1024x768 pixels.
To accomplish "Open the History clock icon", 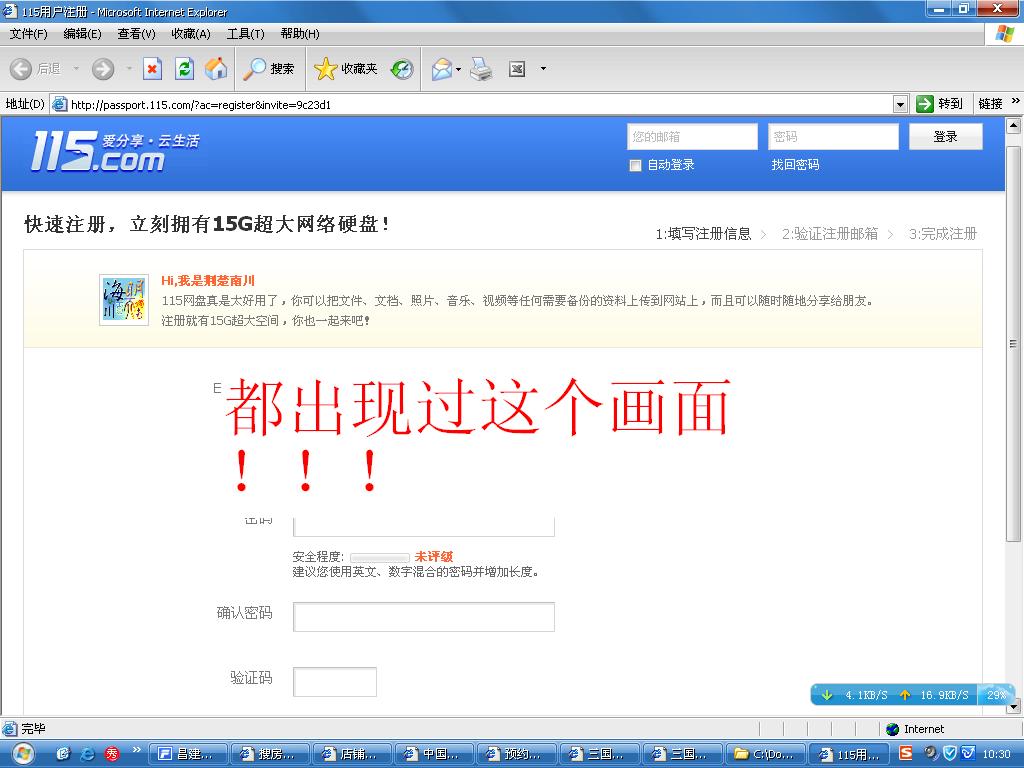I will 402,69.
